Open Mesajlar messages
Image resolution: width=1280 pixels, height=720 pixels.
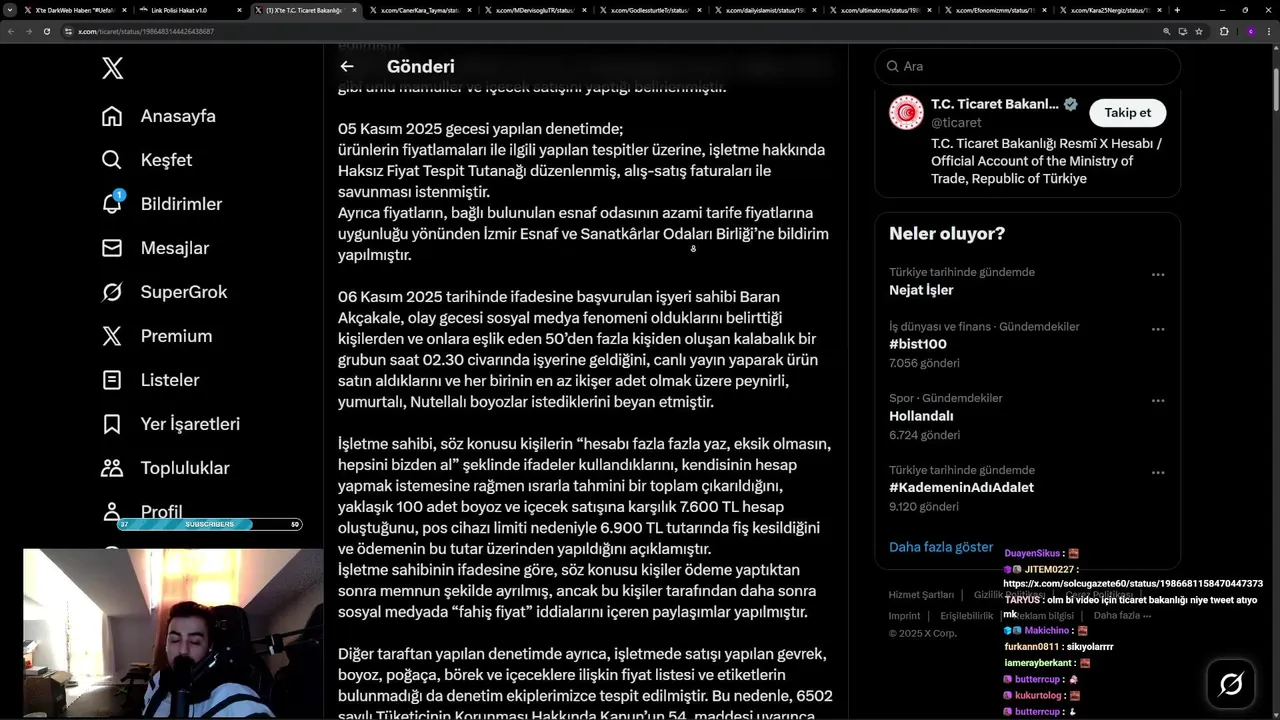tap(155, 248)
